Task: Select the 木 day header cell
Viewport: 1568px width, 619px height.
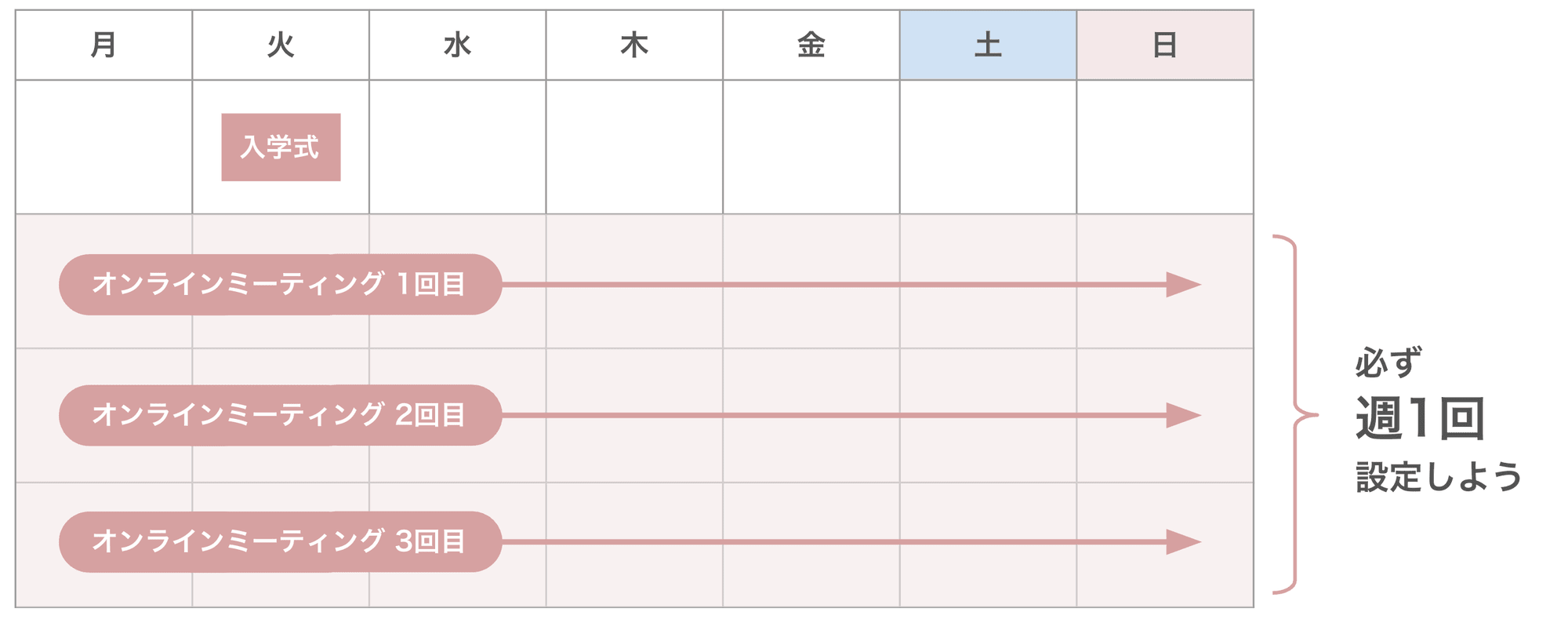Action: (634, 45)
